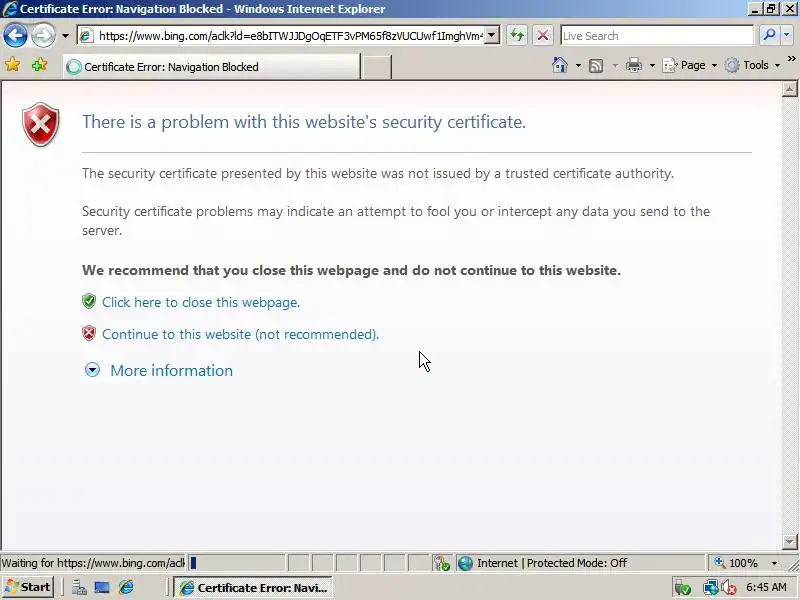Open the Page menu
This screenshot has width=800, height=600.
[x=689, y=65]
